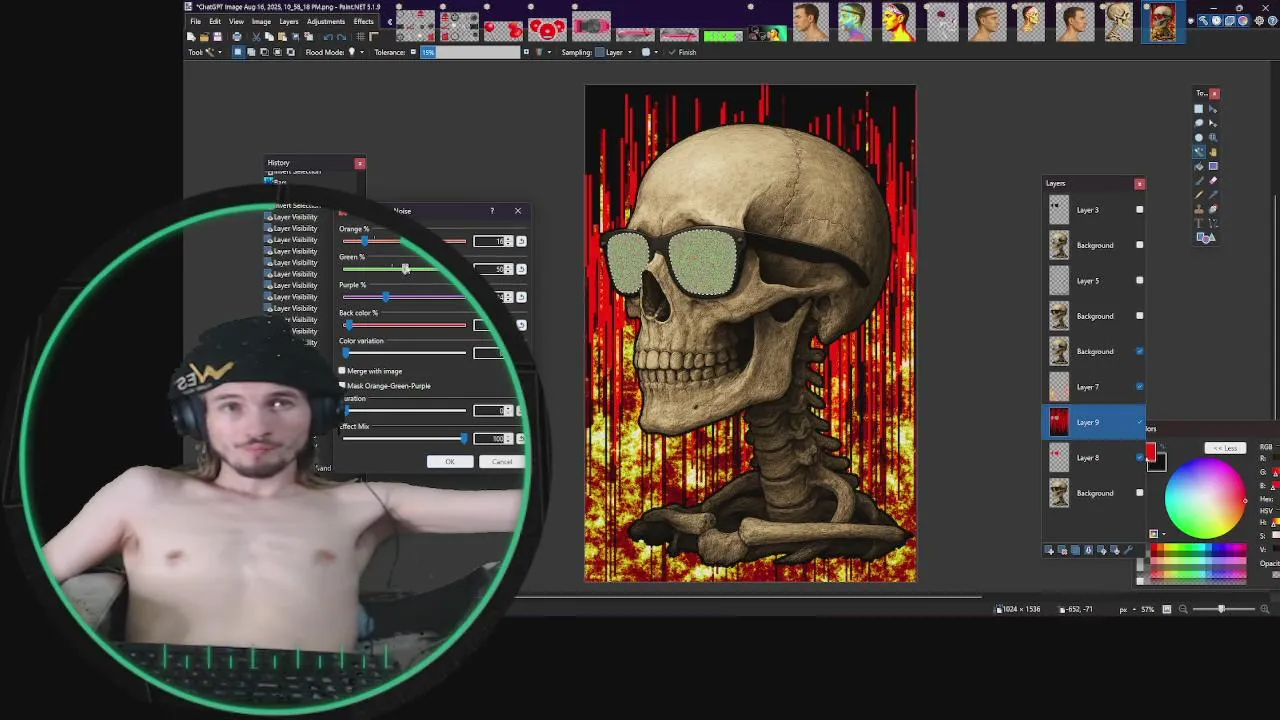Click the help ? button in Noise dialog
1280x720 pixels.
[x=491, y=211]
